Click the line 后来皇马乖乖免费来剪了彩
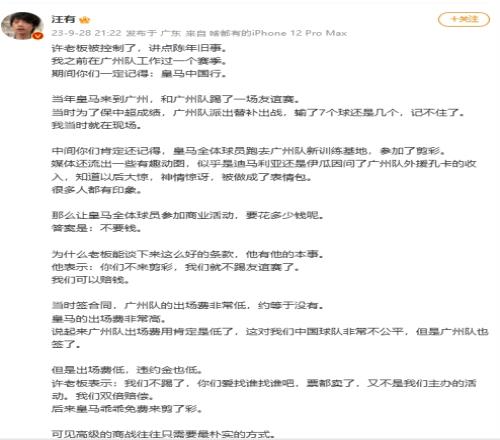The width and height of the screenshot is (500, 440). coord(127,408)
